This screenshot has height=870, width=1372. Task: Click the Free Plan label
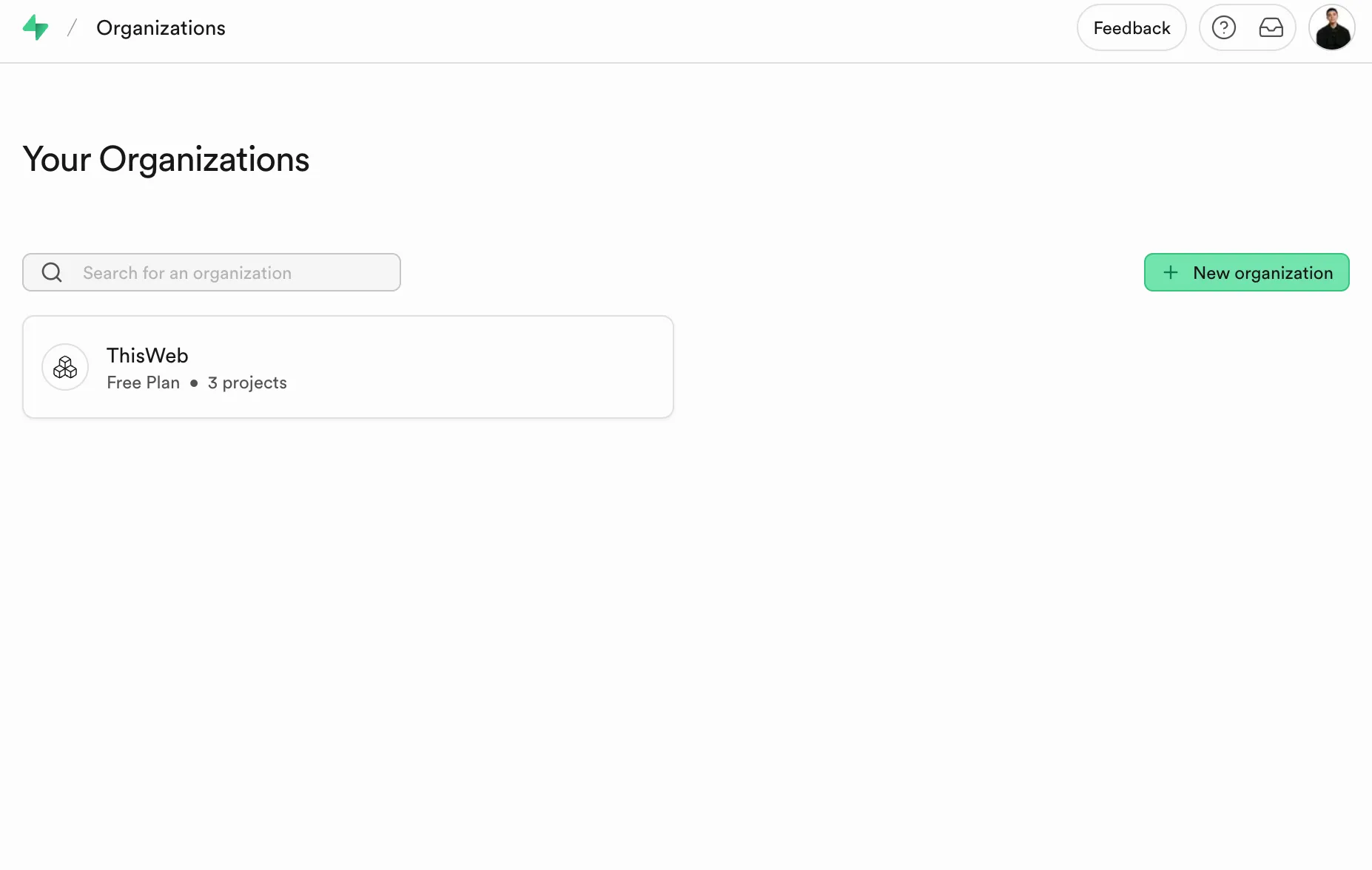tap(143, 383)
